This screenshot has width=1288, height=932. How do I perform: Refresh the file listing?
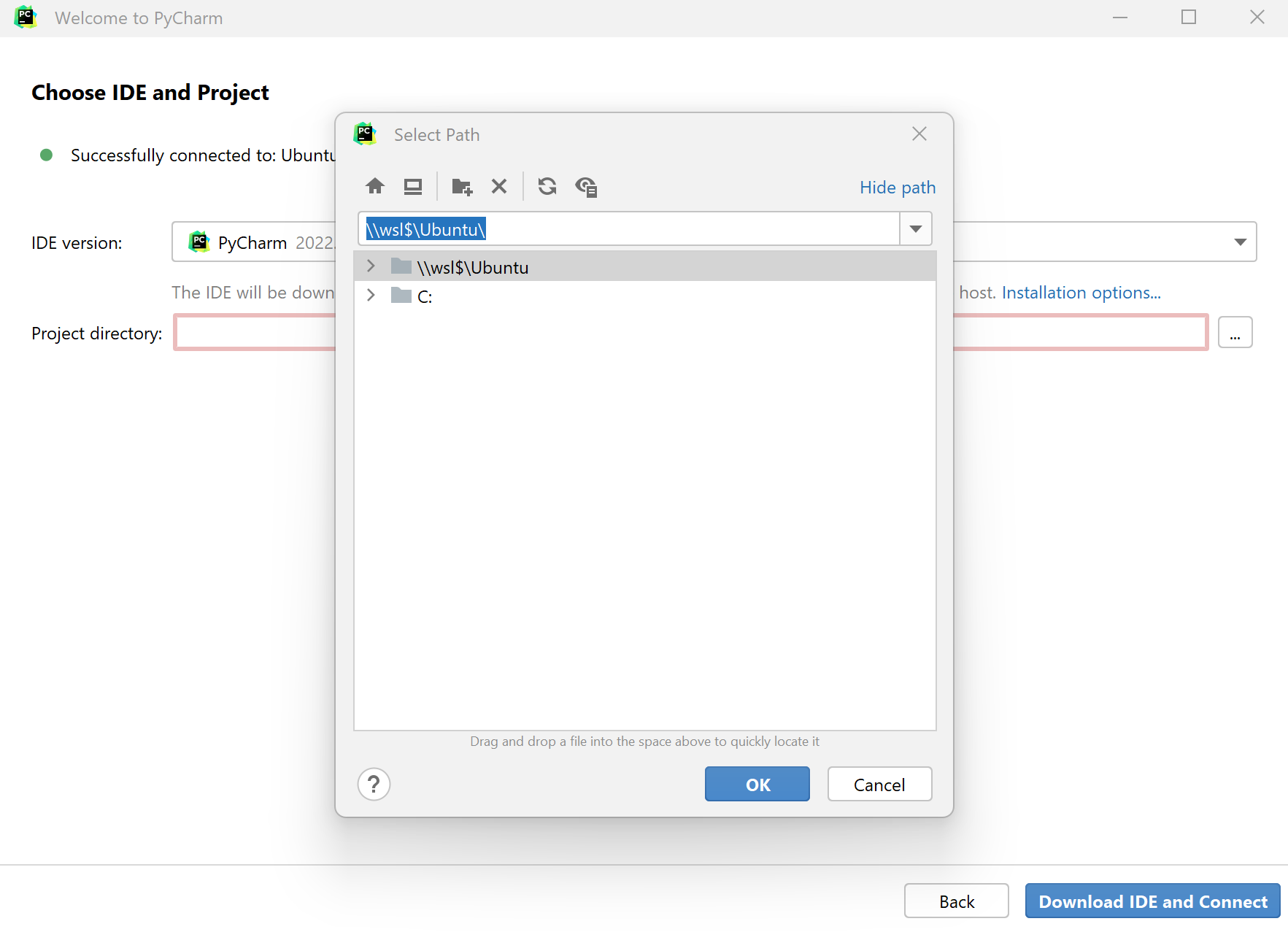point(547,187)
